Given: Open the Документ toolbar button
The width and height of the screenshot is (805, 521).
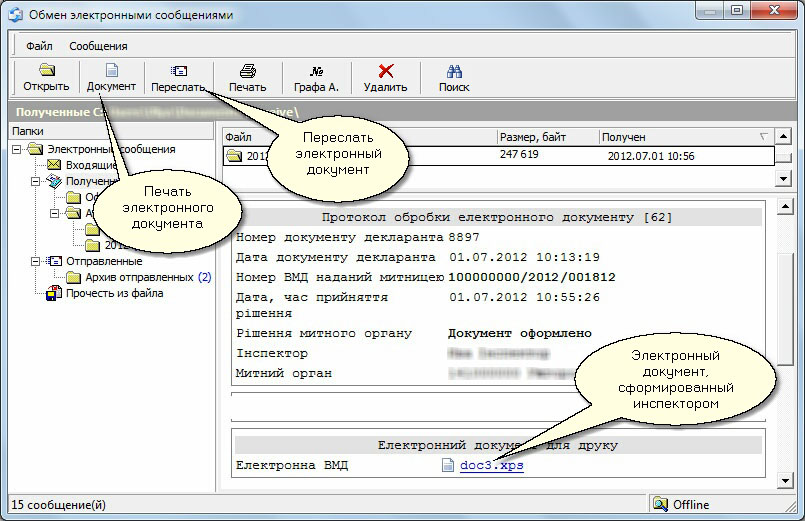Looking at the screenshot, I should pyautogui.click(x=111, y=78).
